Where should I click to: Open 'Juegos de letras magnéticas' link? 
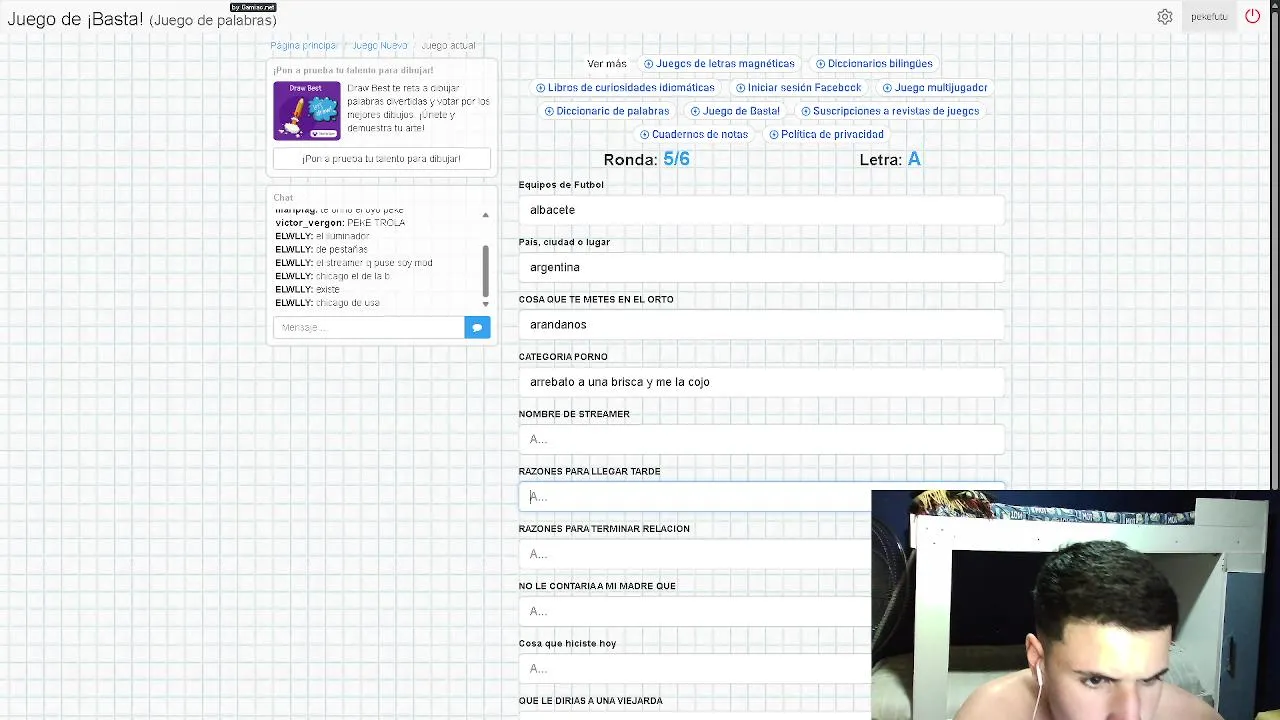[x=719, y=64]
